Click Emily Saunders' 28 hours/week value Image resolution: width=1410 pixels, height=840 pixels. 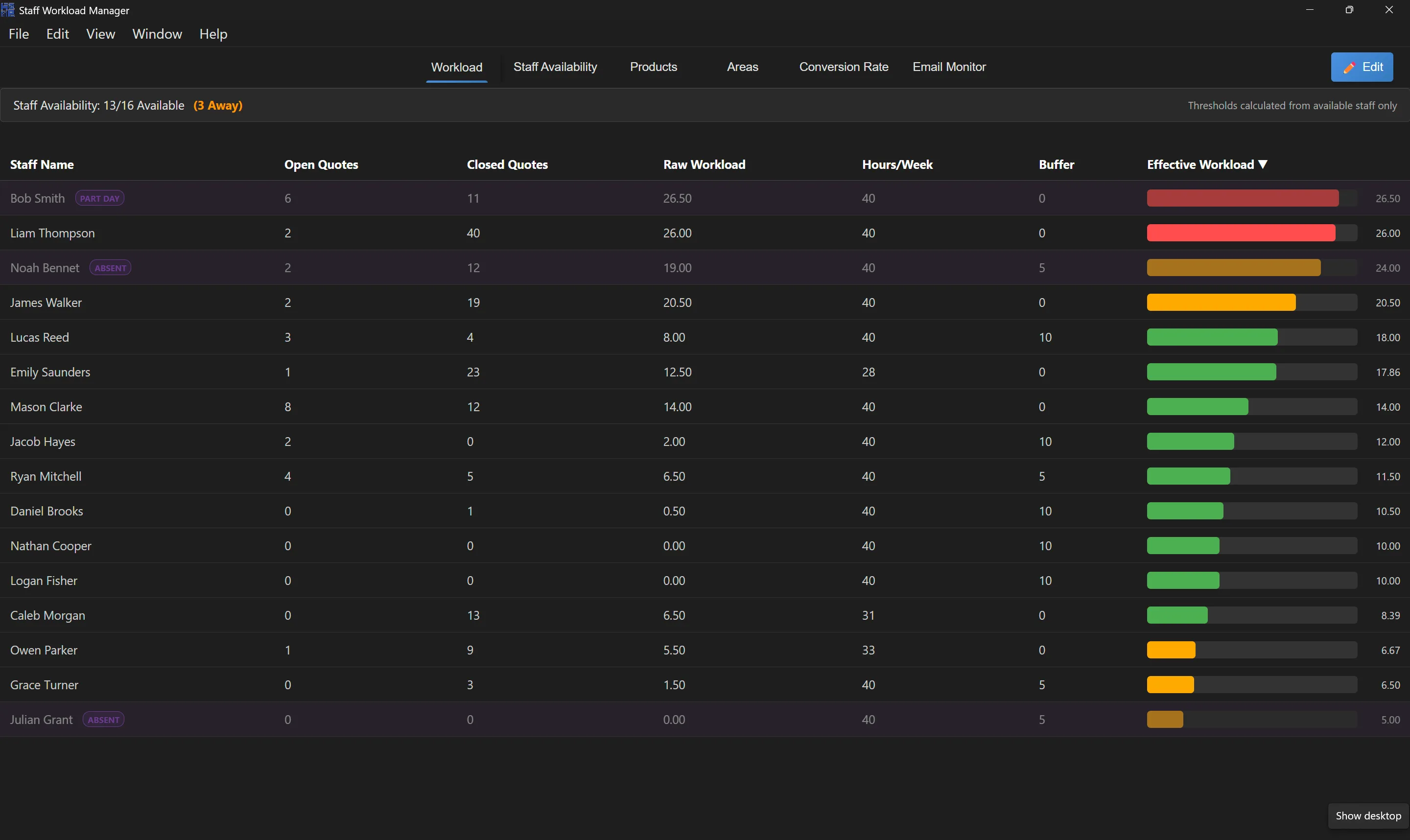pyautogui.click(x=869, y=372)
